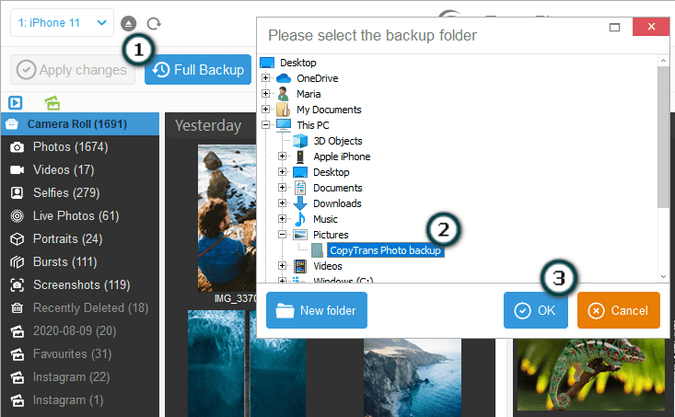Screen dimensions: 675x417
Task: Click the Music note icon
Action: 300,219
